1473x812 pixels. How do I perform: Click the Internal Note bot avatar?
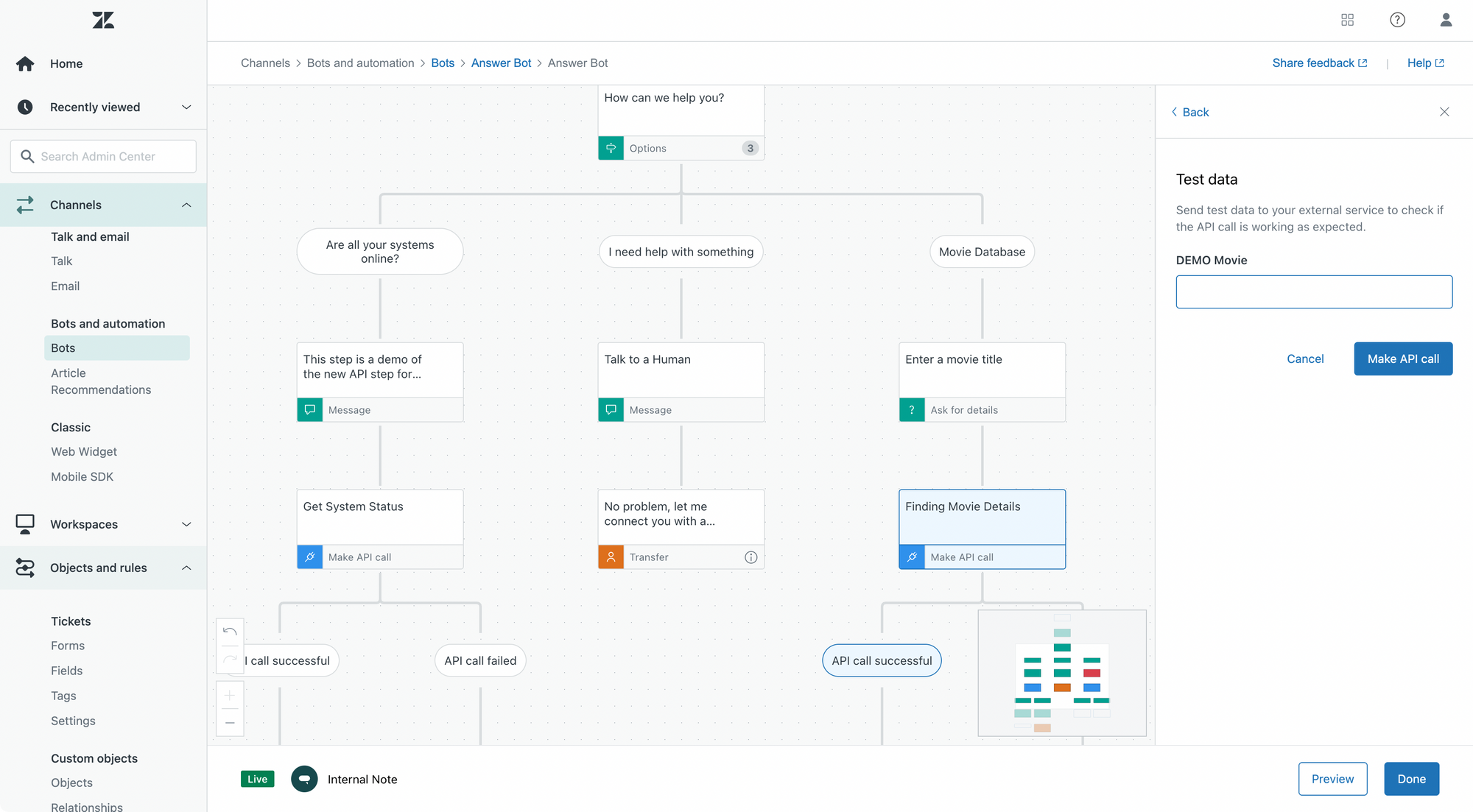tap(304, 779)
